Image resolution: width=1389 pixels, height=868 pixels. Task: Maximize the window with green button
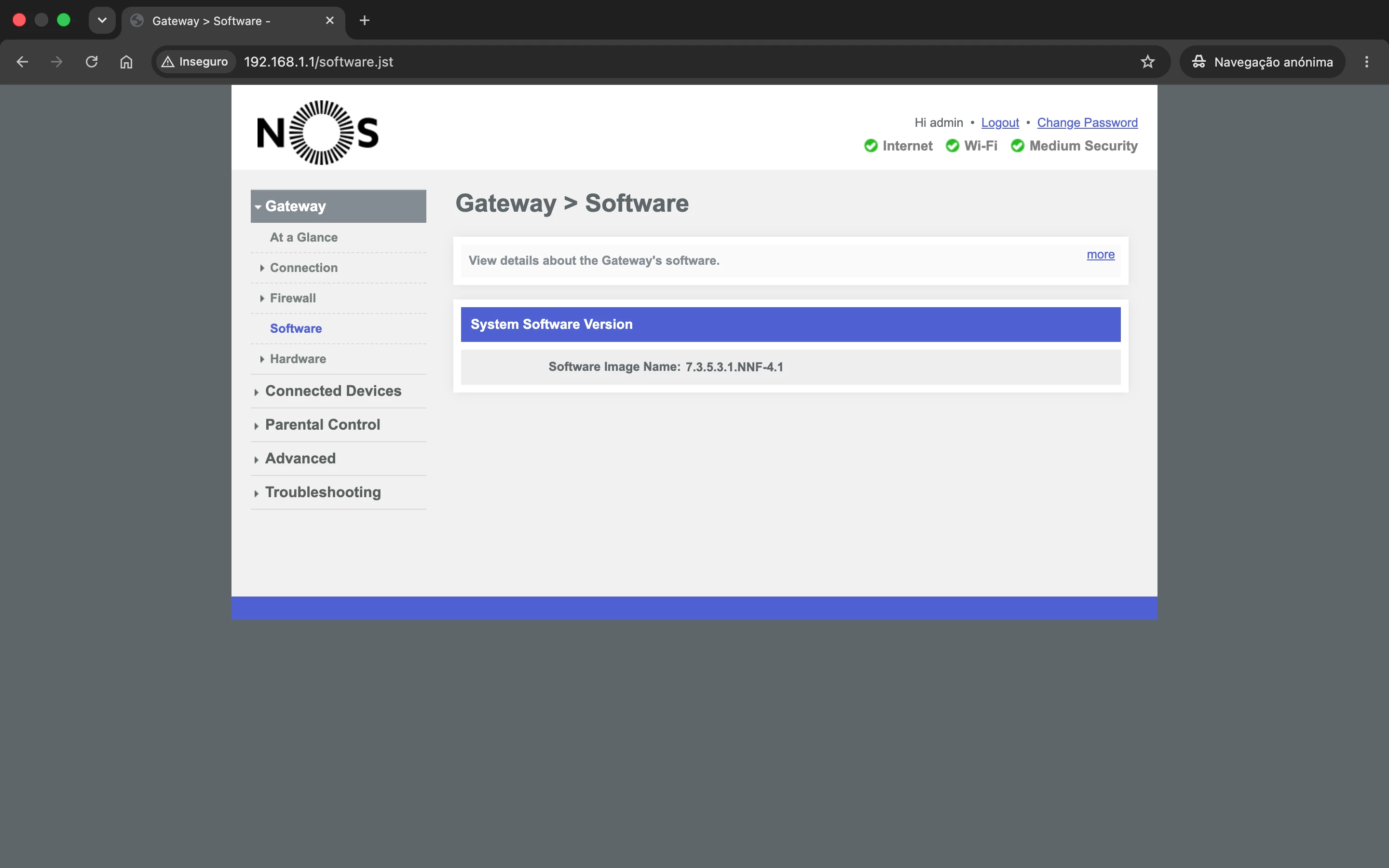tap(64, 20)
